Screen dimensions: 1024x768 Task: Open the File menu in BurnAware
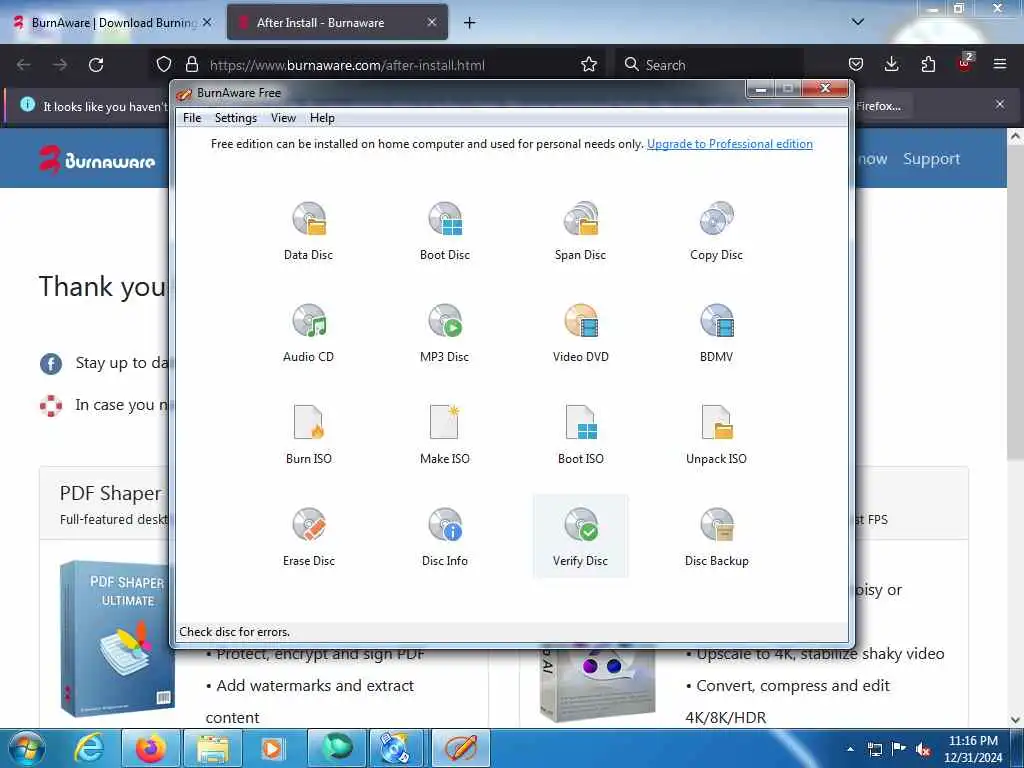192,118
